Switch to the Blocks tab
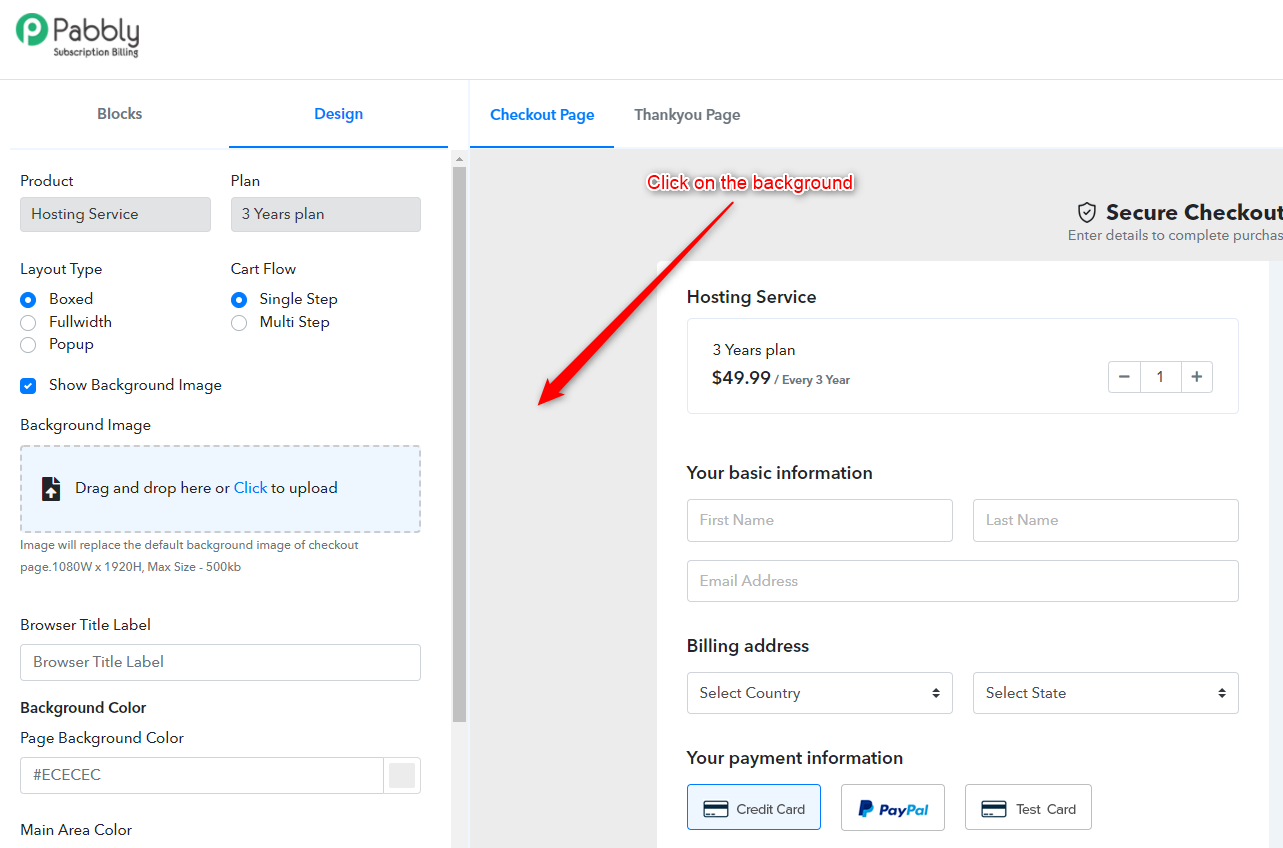Image resolution: width=1283 pixels, height=848 pixels. point(120,114)
